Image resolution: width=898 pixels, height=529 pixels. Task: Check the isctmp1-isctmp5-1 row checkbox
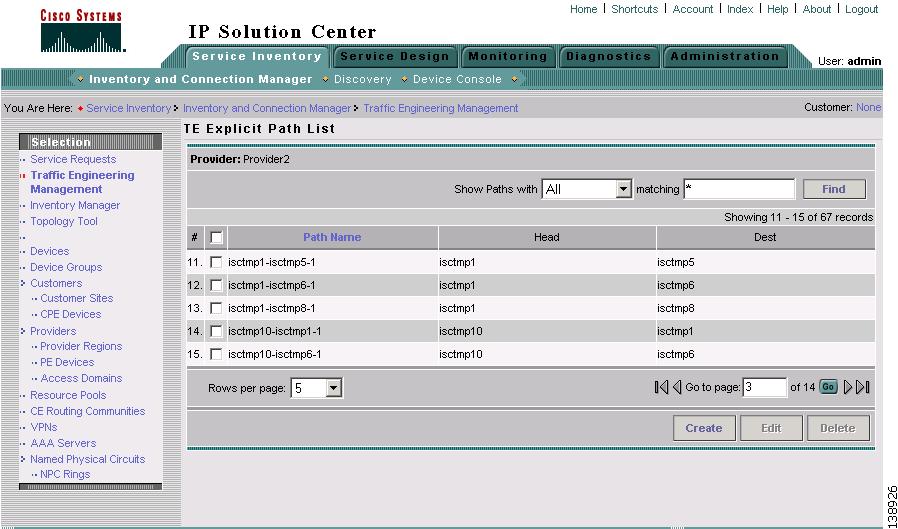click(216, 262)
